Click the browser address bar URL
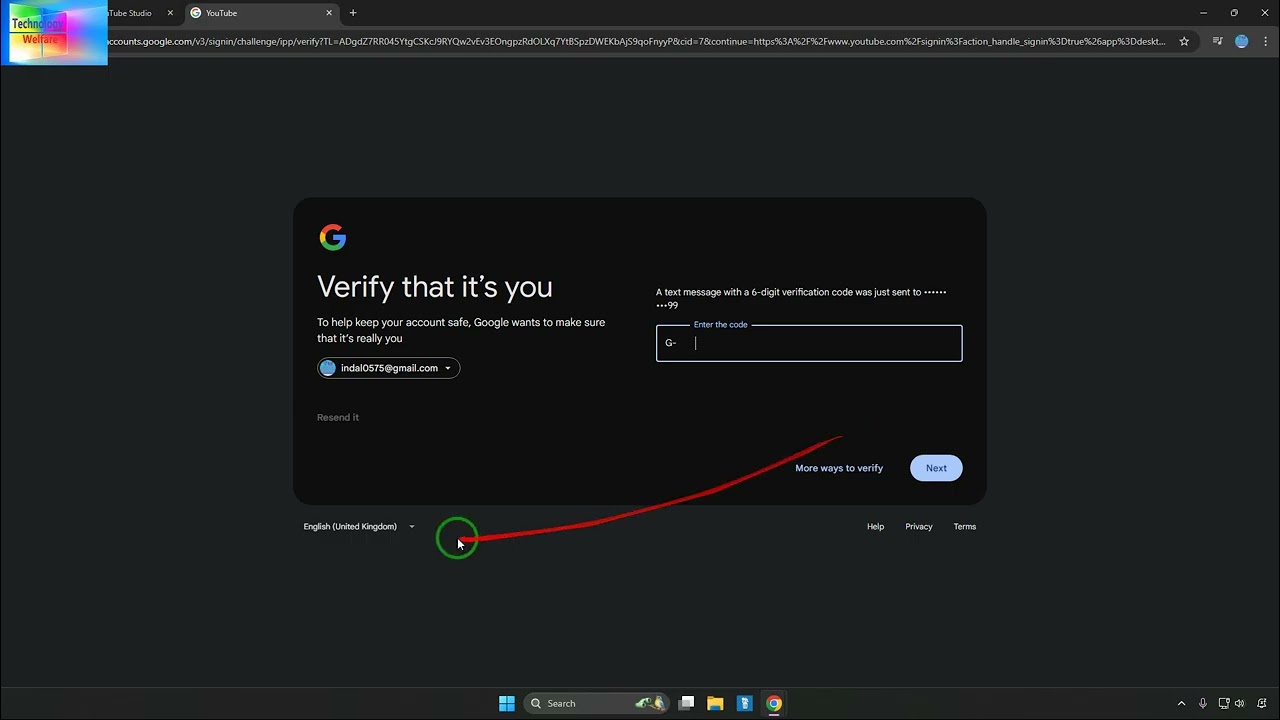The image size is (1280, 720). (x=635, y=41)
